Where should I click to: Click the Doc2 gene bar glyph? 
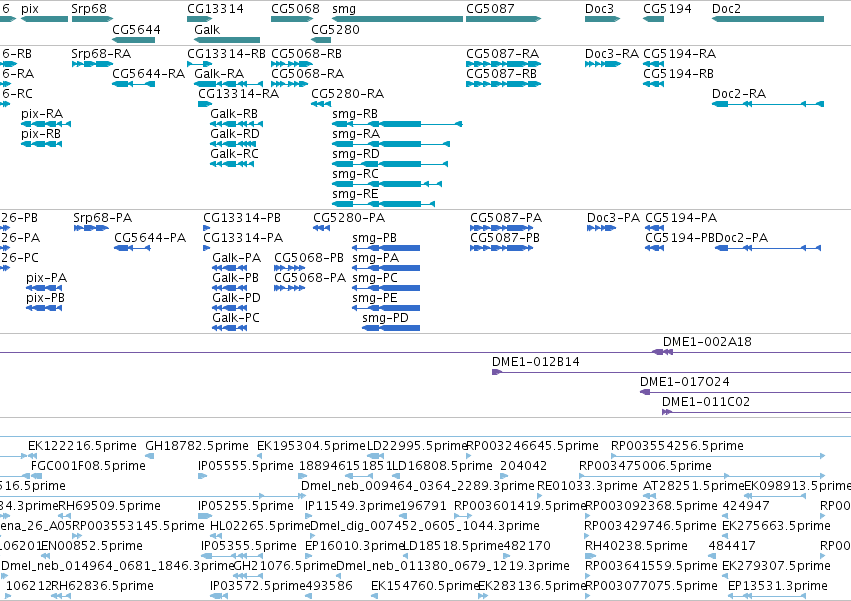[768, 19]
